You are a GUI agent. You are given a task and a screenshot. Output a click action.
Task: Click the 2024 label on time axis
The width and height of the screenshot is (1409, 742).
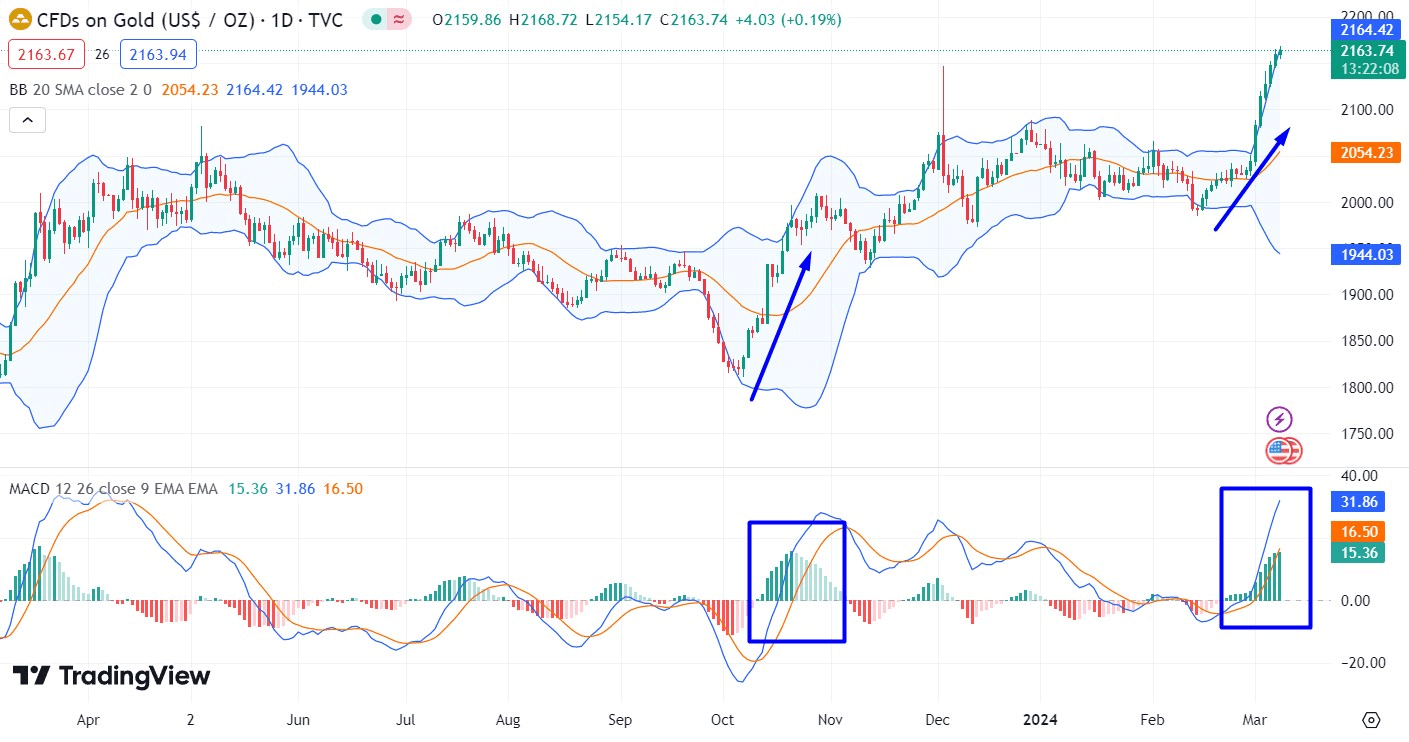1039,719
